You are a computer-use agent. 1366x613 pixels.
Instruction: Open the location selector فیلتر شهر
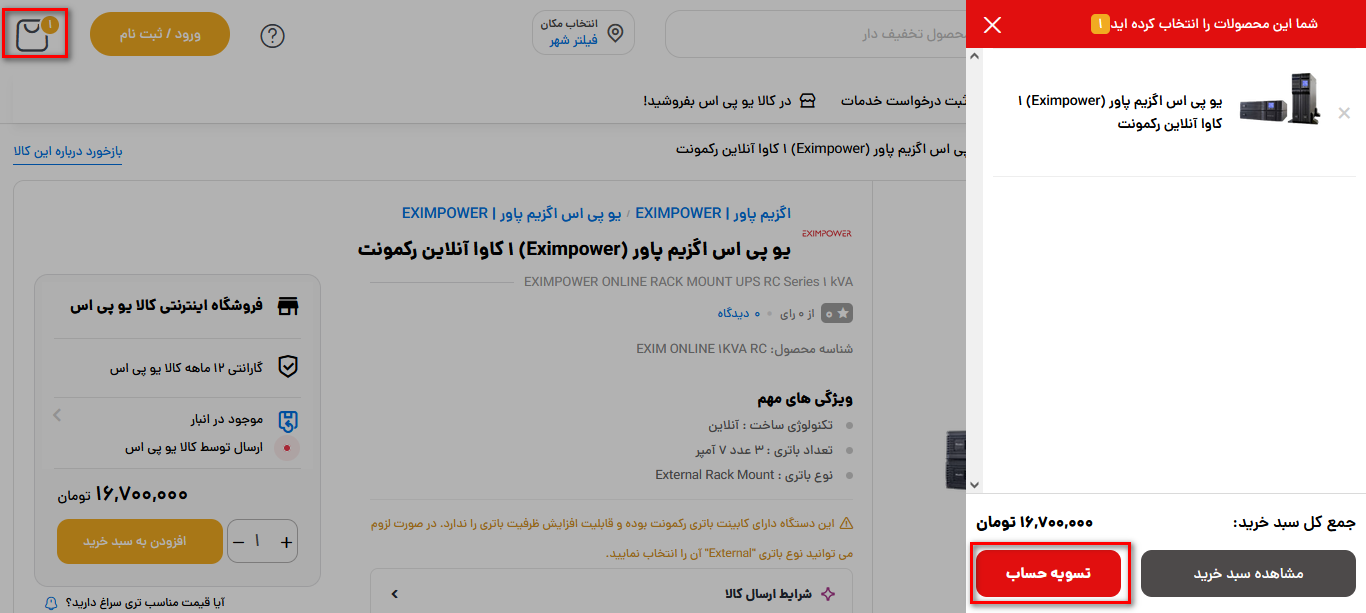coord(585,34)
